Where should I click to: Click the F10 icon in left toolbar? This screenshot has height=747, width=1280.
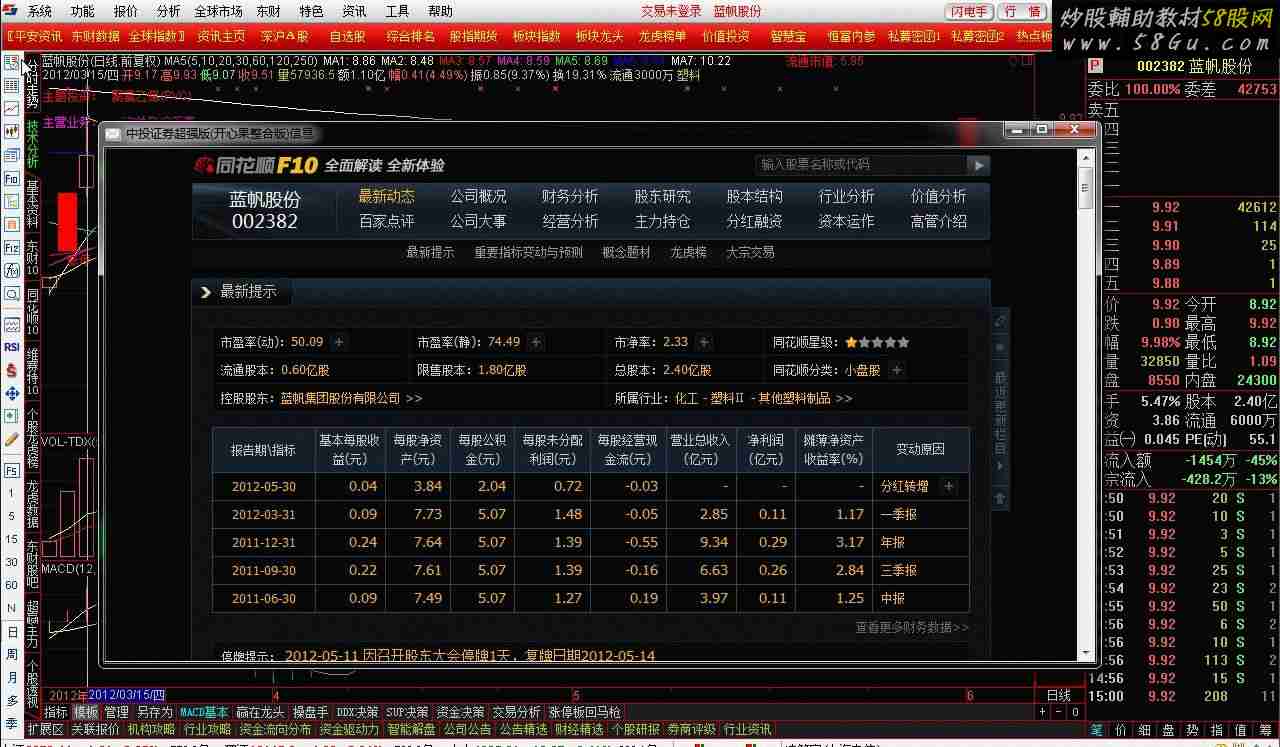[x=12, y=178]
